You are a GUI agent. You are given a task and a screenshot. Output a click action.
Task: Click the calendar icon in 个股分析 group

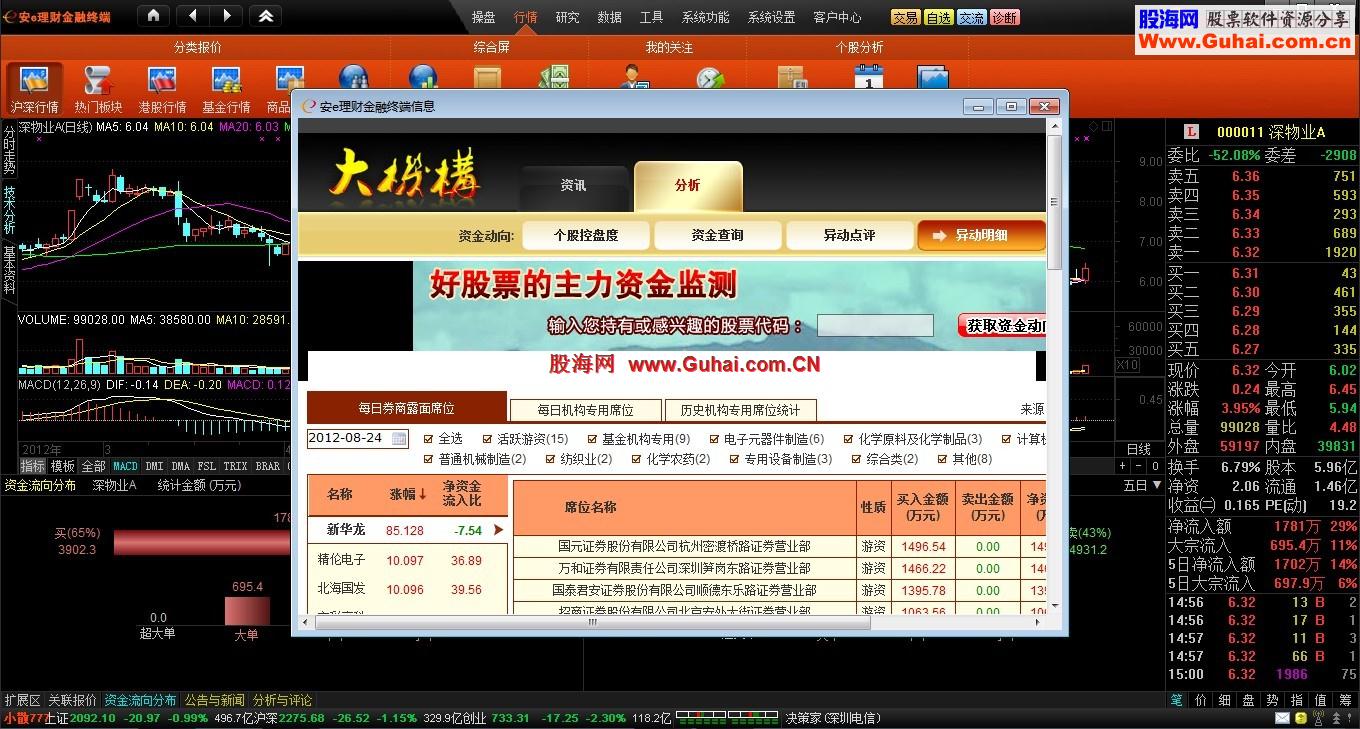(869, 78)
